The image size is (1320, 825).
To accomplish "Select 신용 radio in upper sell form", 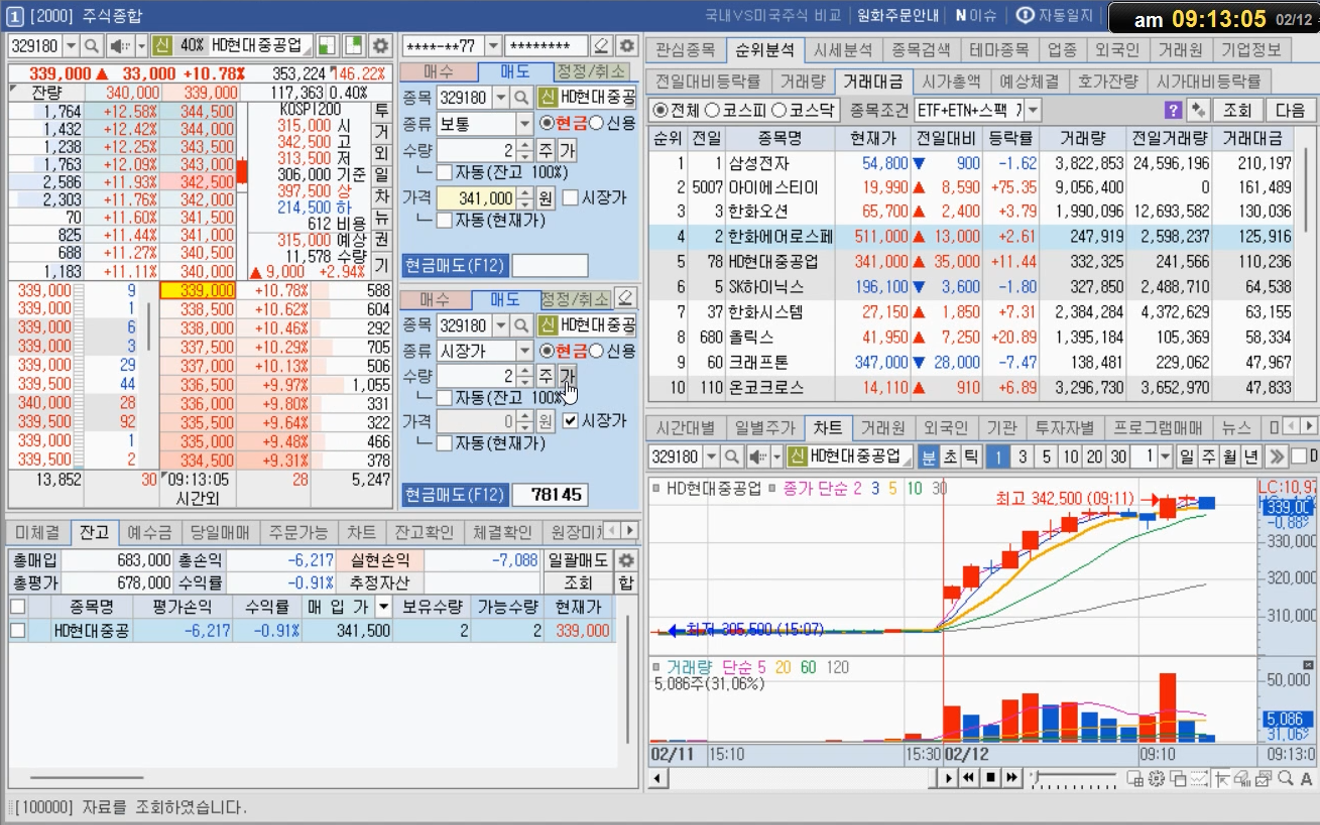I will (597, 123).
